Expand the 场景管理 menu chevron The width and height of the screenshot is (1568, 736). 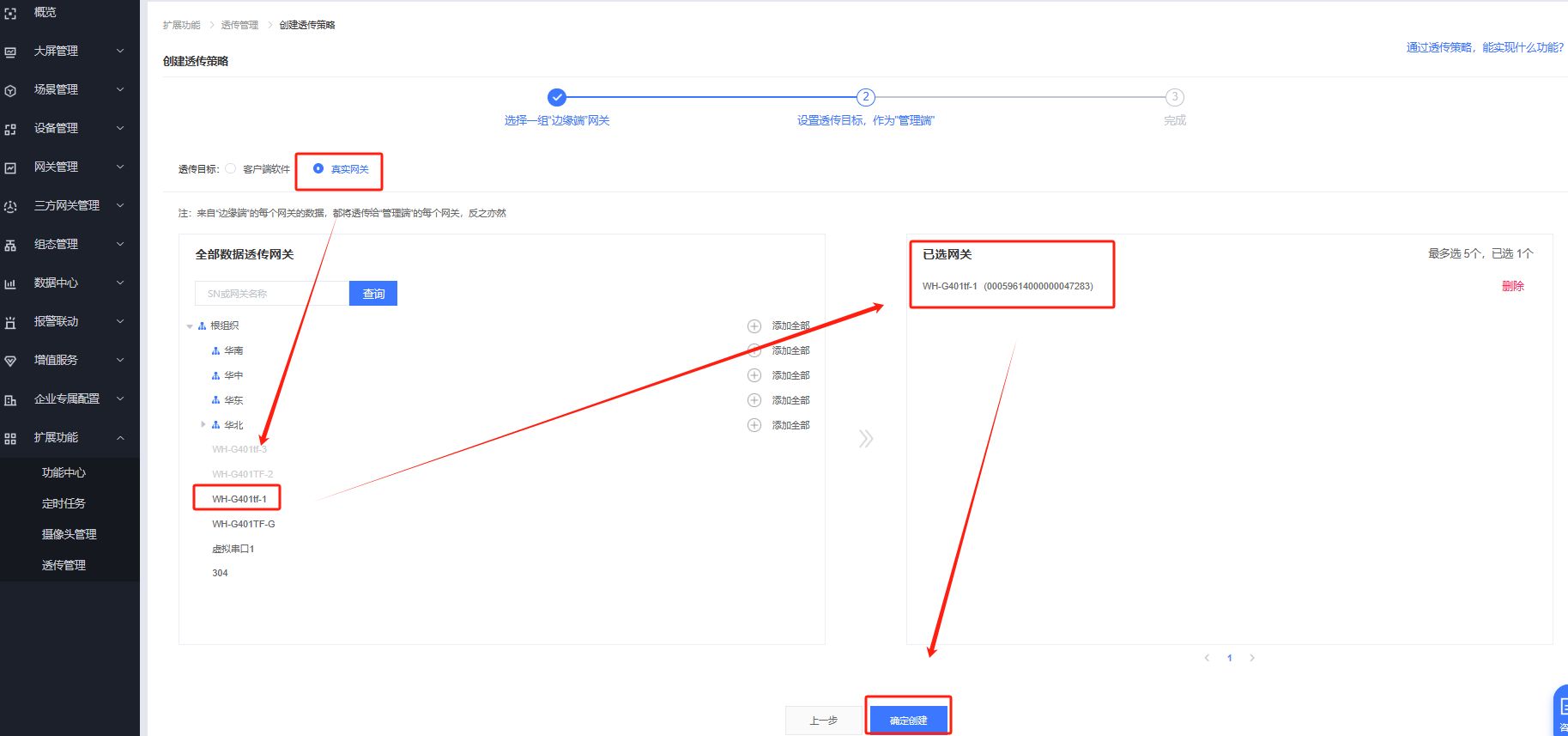click(x=120, y=89)
